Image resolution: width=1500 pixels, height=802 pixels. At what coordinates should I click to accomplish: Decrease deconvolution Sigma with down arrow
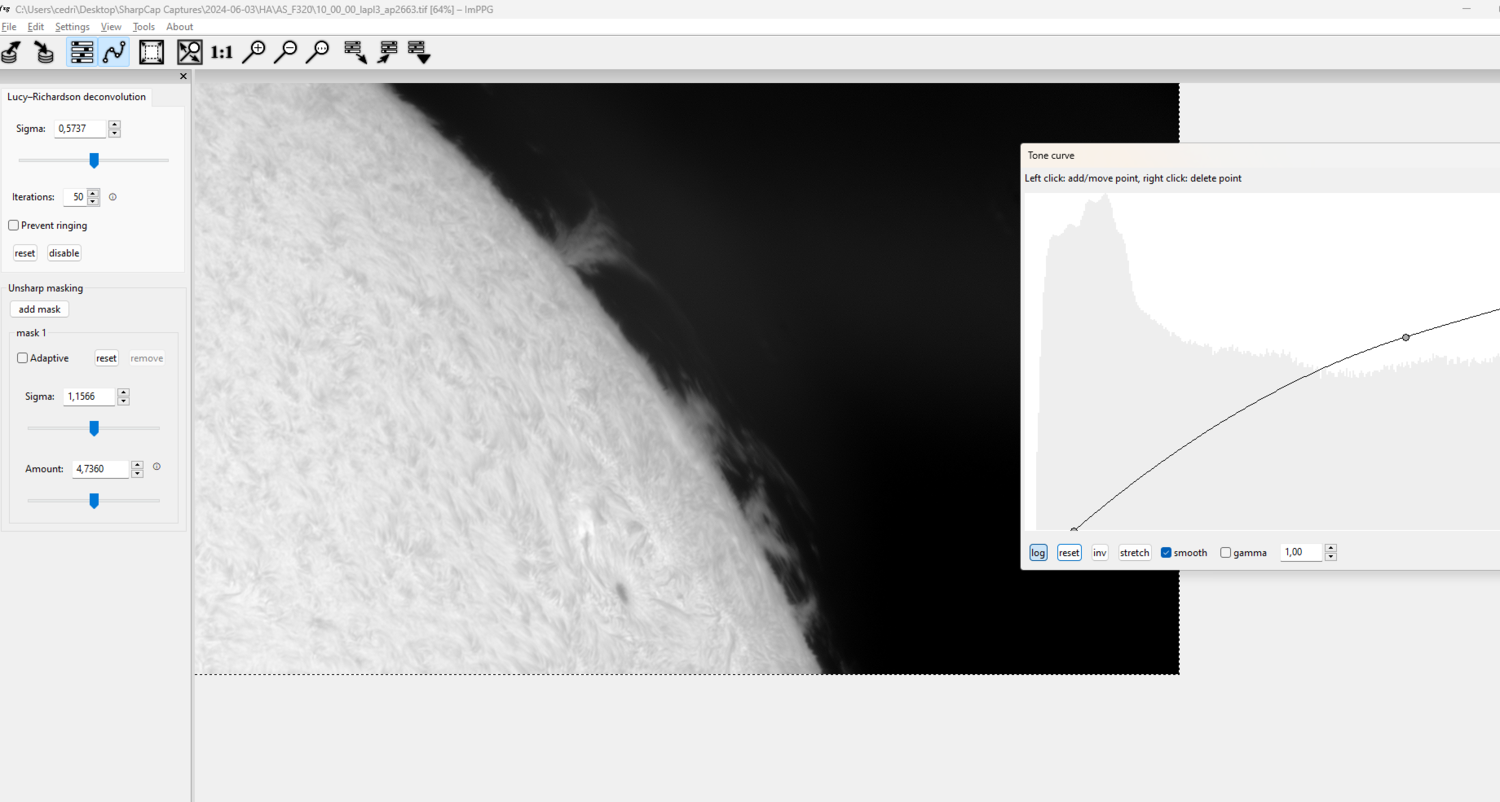(114, 134)
